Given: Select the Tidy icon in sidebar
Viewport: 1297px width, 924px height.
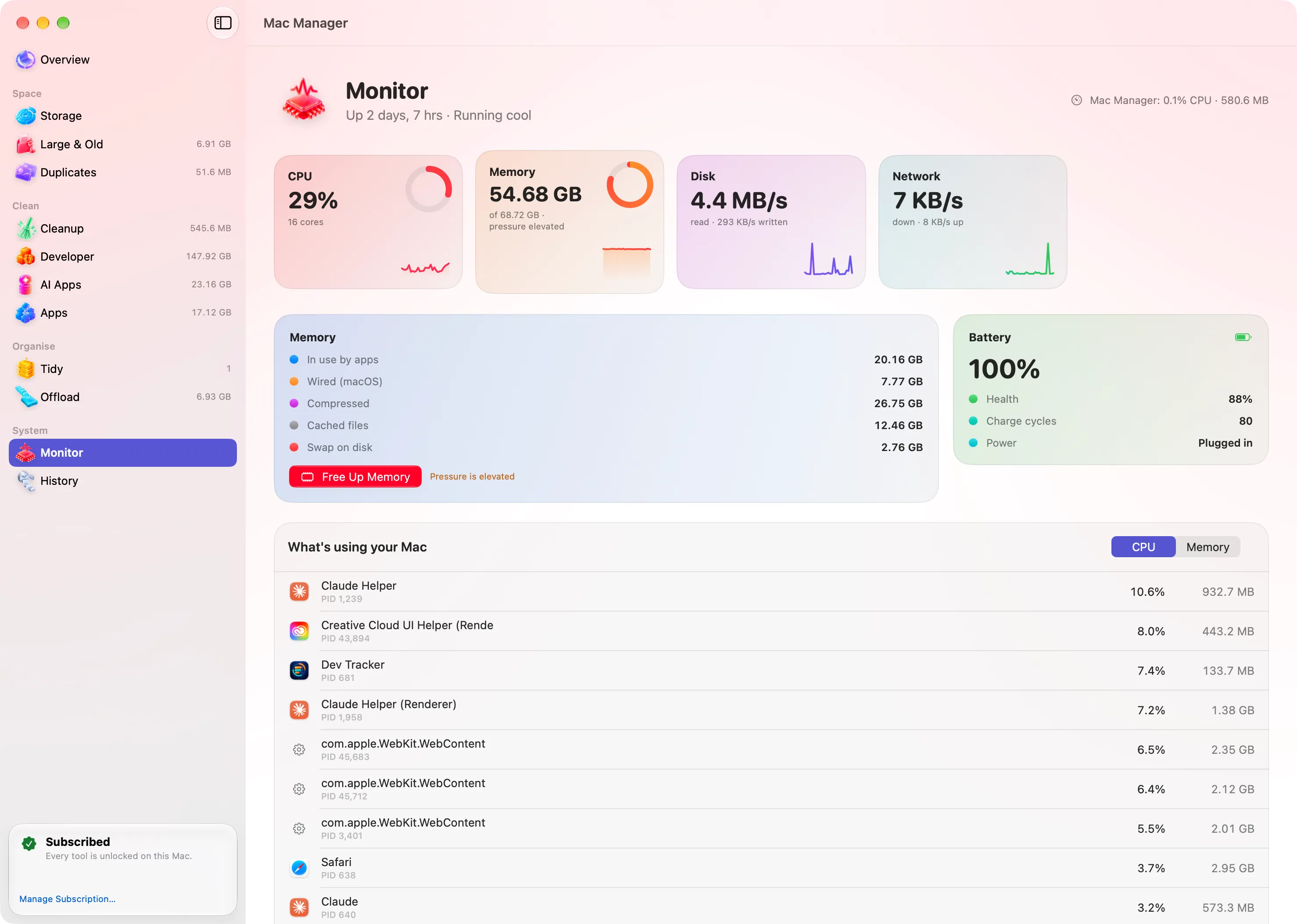Looking at the screenshot, I should click(25, 369).
